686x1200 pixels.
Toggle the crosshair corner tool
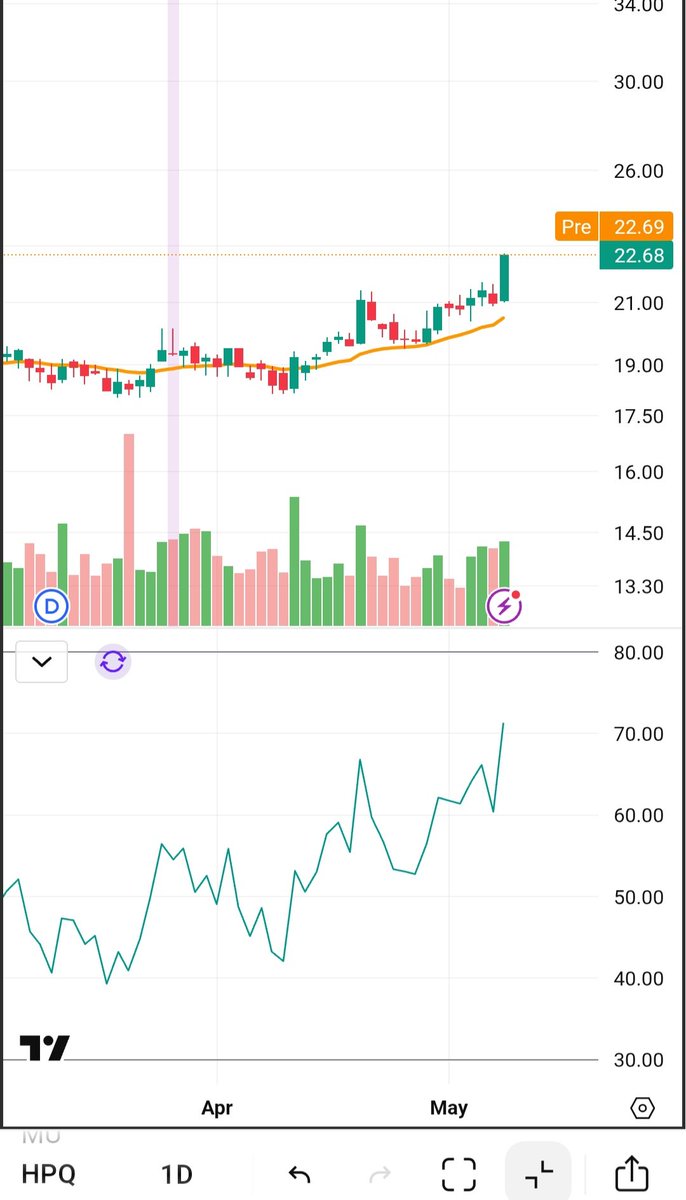[x=538, y=1172]
